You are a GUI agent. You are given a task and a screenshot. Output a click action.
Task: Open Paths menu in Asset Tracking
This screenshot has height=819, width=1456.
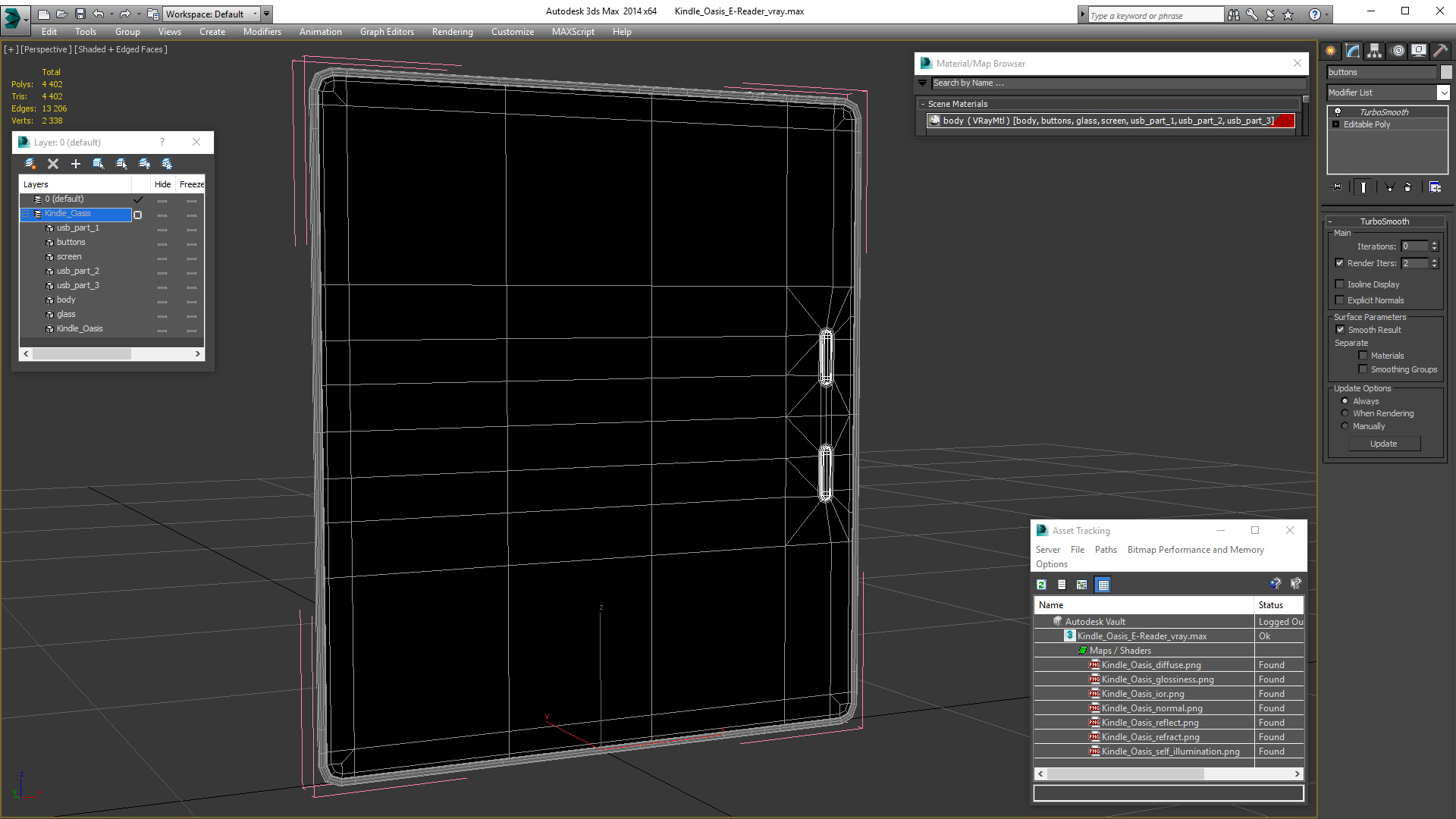pos(1106,550)
